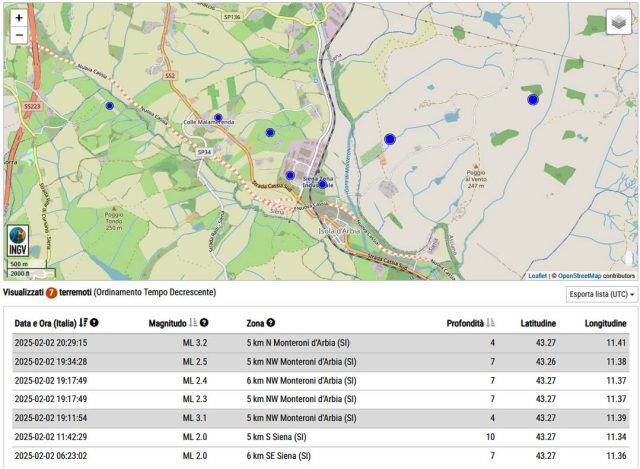The image size is (640, 469).
Task: Zoom in the map with plus button
Action: tap(18, 18)
